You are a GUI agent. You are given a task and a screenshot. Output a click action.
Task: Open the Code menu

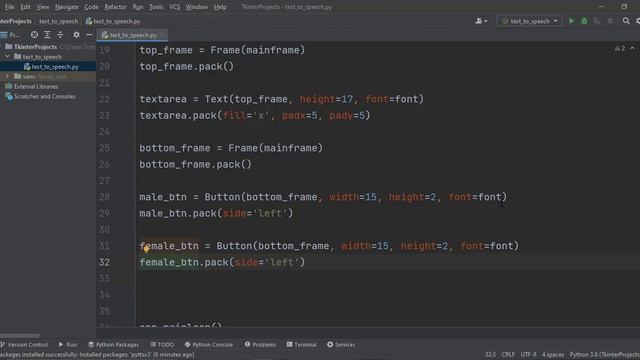(x=91, y=7)
